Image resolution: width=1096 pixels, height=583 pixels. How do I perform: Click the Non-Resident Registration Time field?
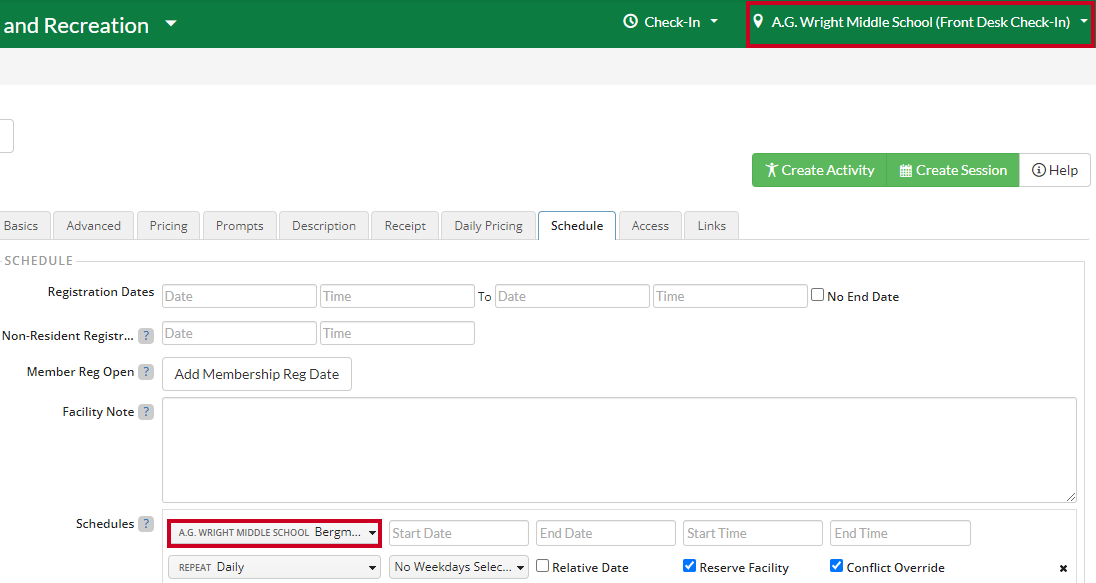click(x=397, y=333)
